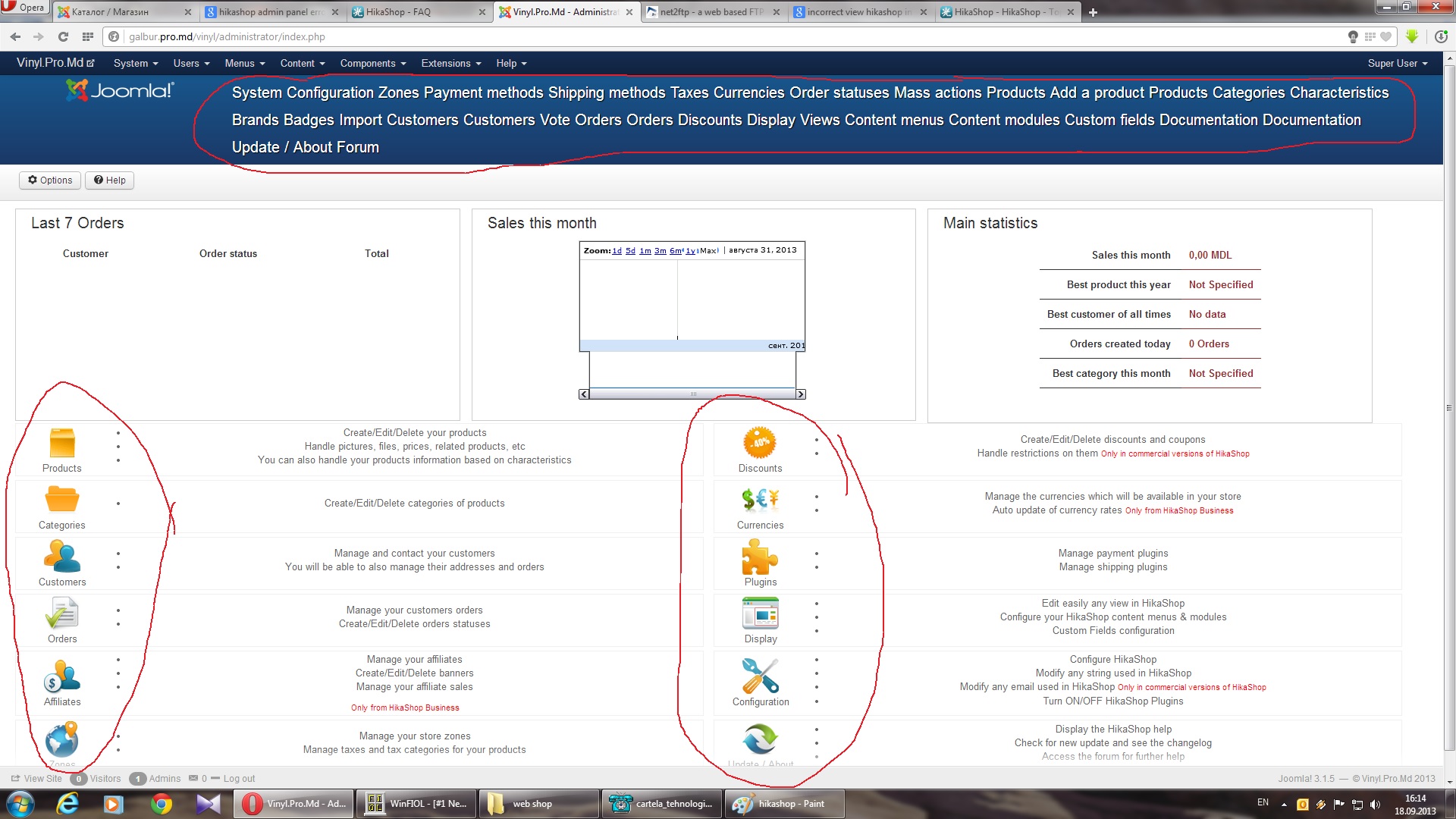The image size is (1456, 819).
Task: Click the Discounts 40% badge icon
Action: click(x=760, y=443)
